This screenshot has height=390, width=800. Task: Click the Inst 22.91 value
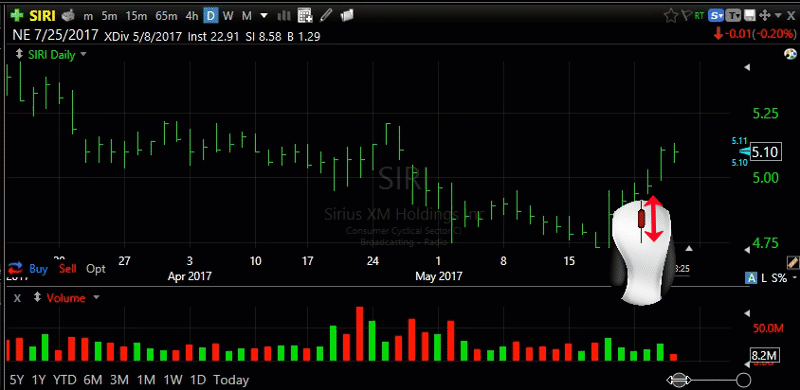point(213,37)
